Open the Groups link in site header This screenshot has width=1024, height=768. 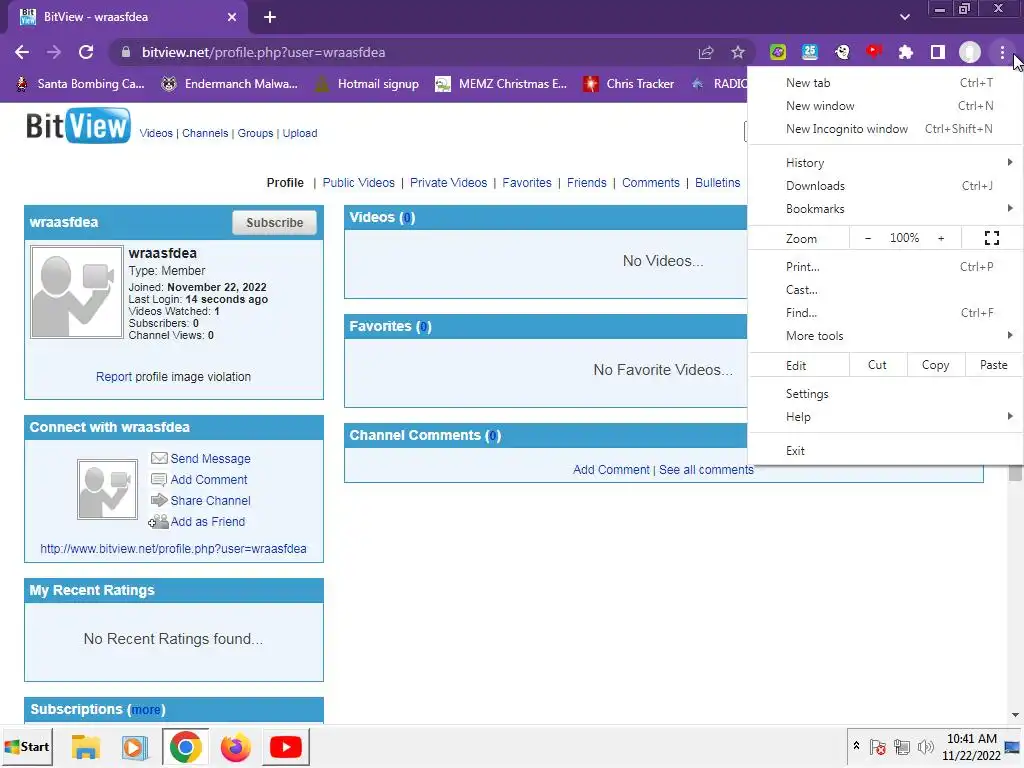pyautogui.click(x=255, y=133)
